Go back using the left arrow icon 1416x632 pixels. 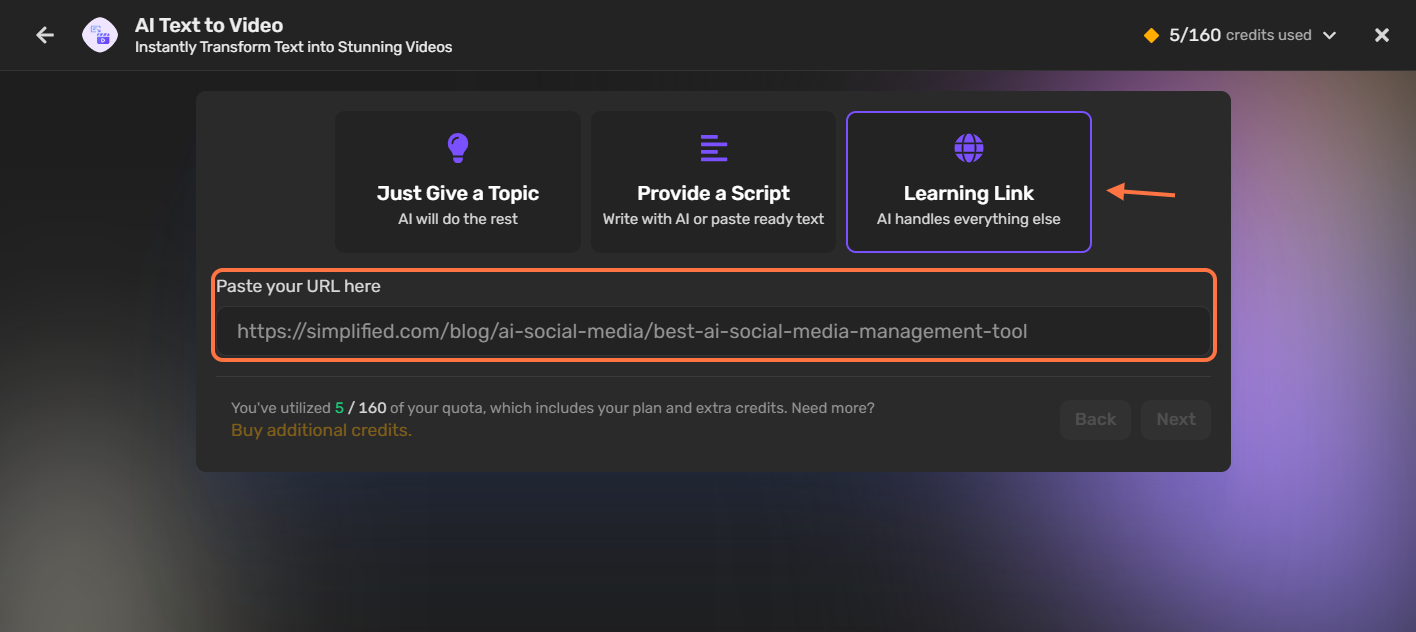[x=45, y=35]
